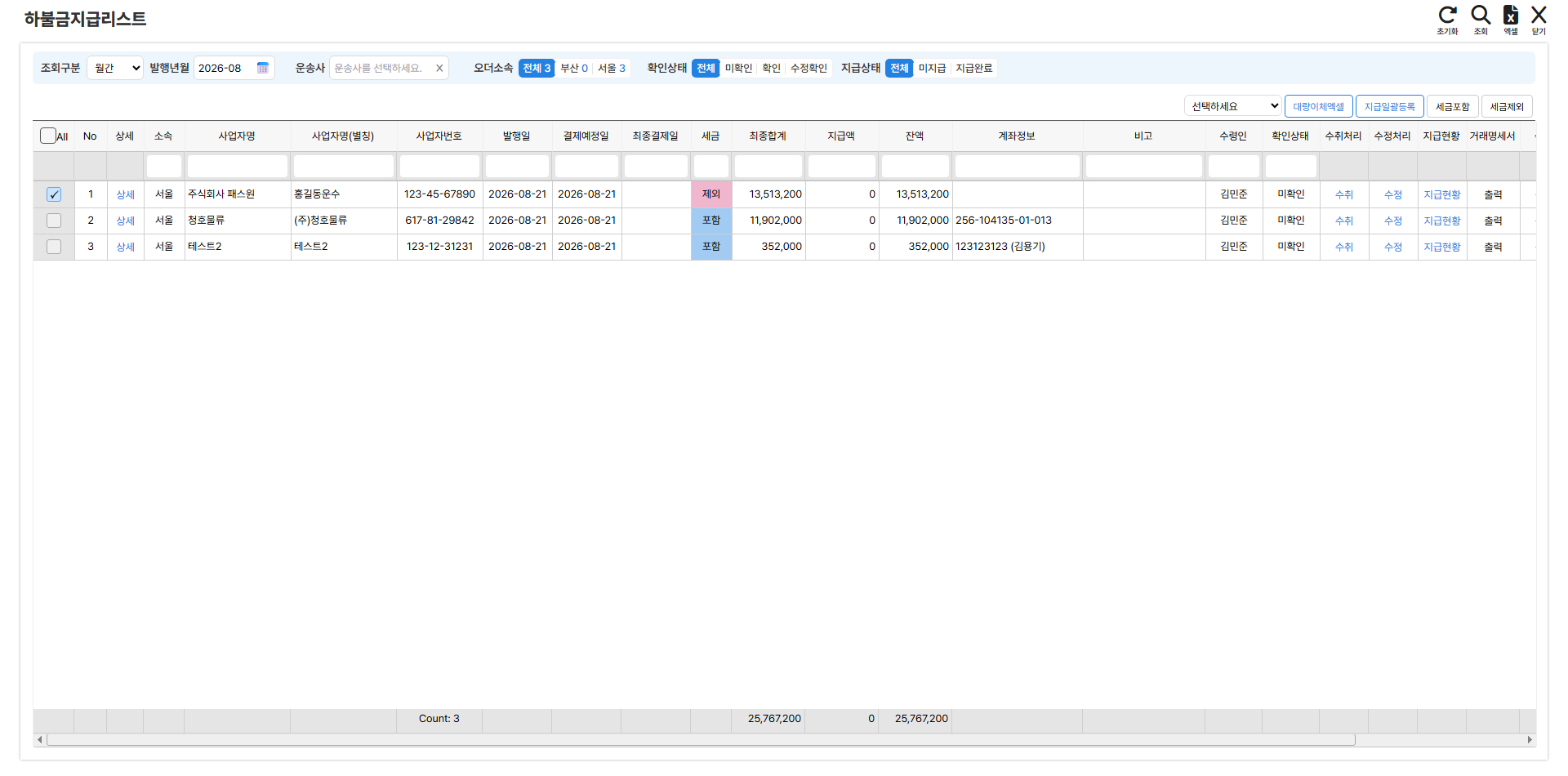This screenshot has width=1568, height=776.
Task: Check the row 3 테스트2 checkbox
Action: 54,247
